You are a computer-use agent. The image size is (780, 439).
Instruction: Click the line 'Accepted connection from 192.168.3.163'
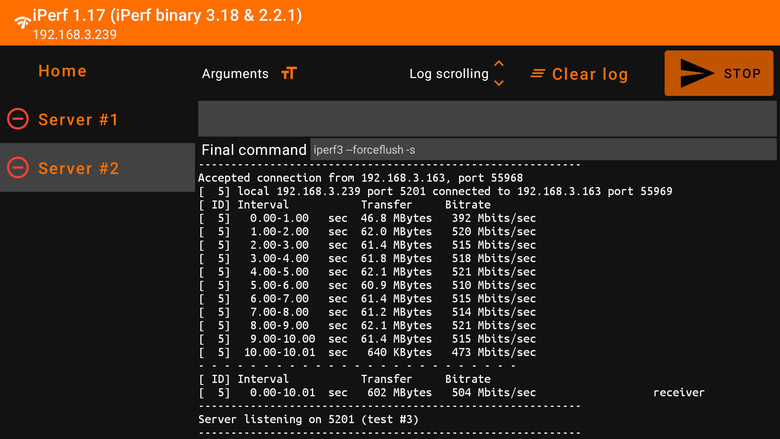point(361,178)
